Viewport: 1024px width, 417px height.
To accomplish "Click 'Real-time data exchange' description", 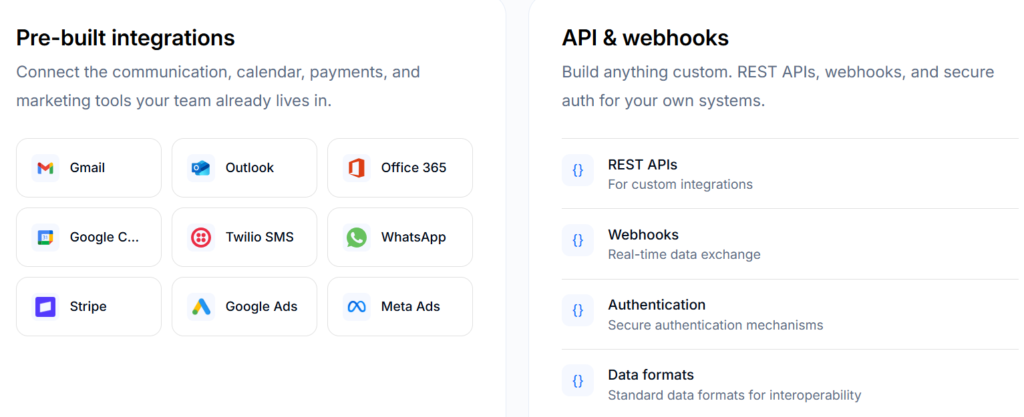I will click(x=684, y=254).
